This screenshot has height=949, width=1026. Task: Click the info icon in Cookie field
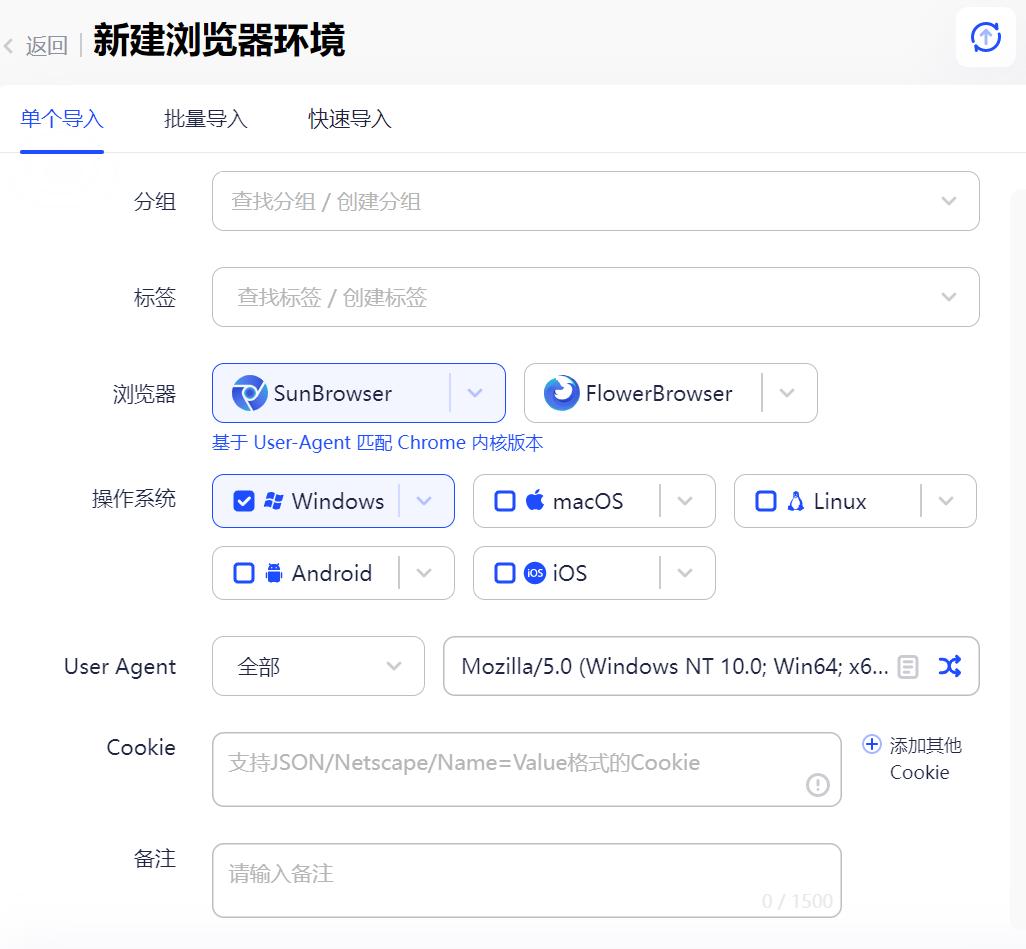pos(817,785)
